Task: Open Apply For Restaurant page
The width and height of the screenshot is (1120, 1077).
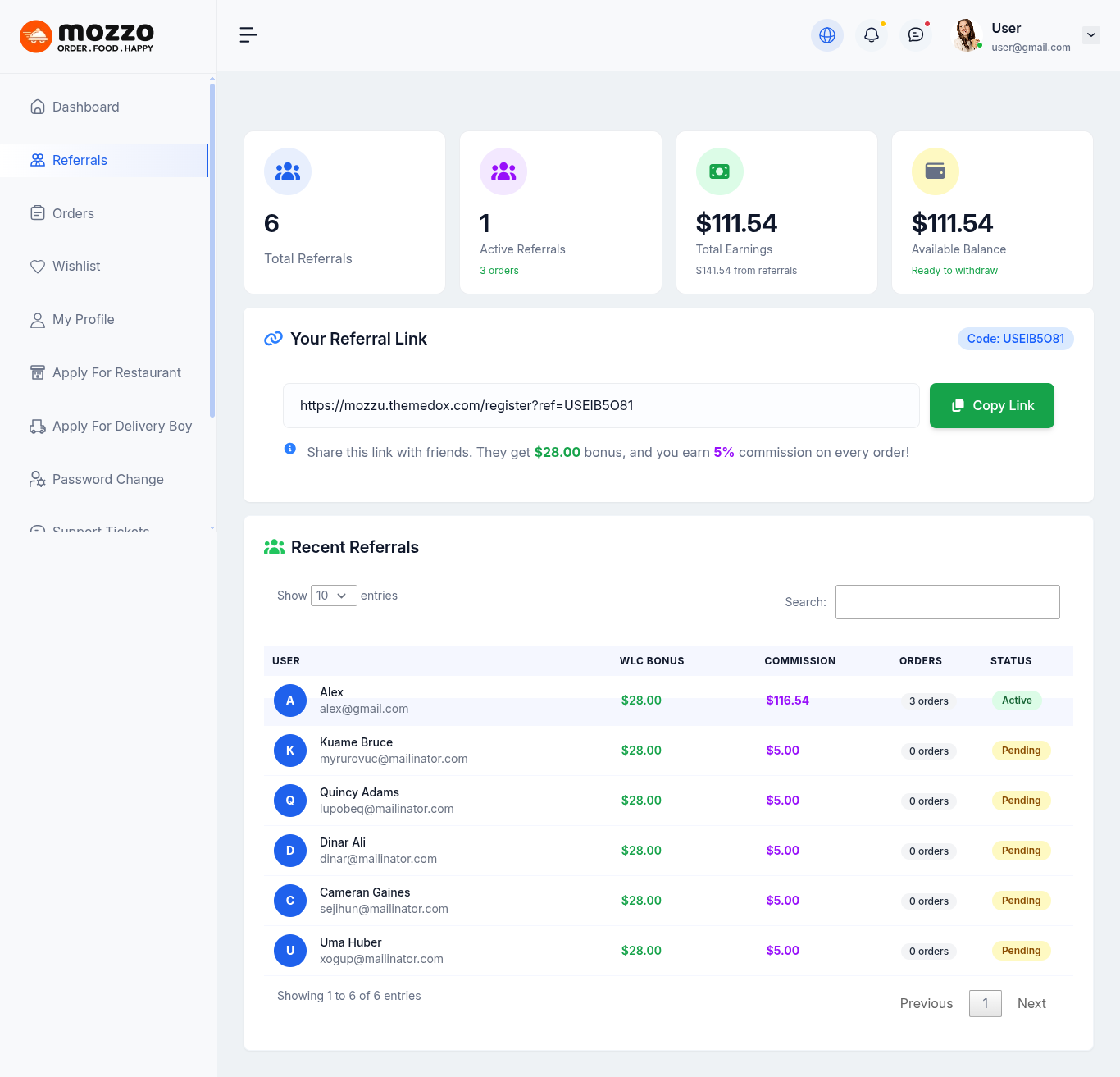Action: [116, 373]
